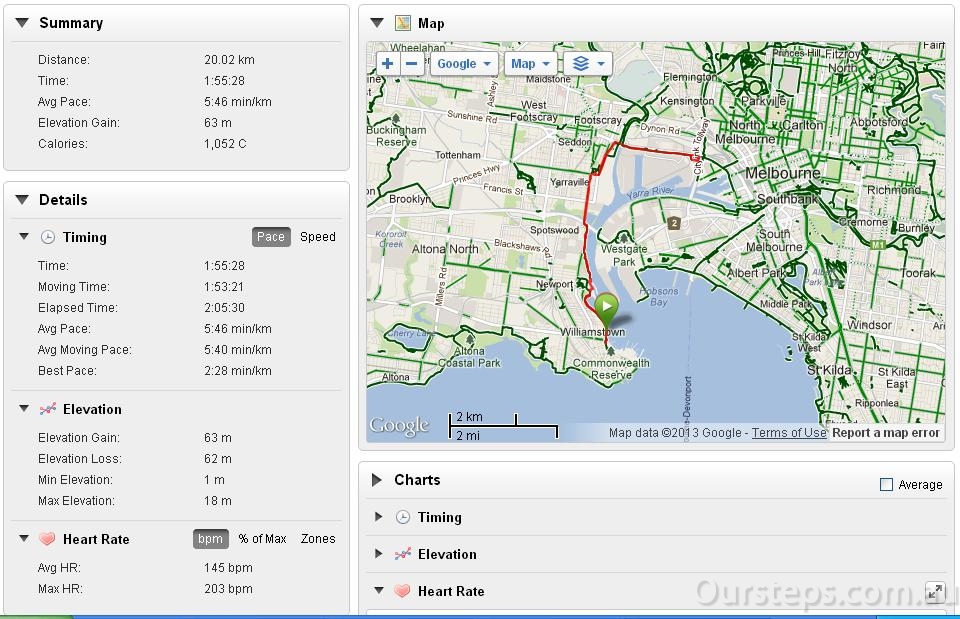
Task: Collapse the Timing details section
Action: tap(24, 236)
